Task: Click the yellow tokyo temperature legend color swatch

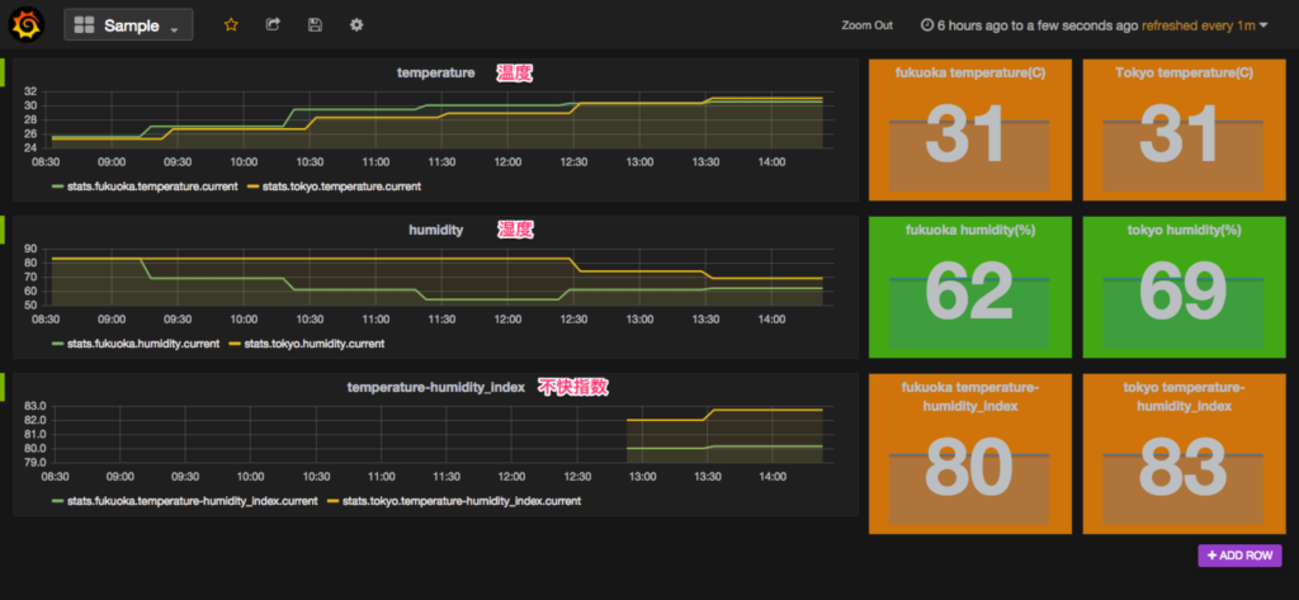Action: point(253,186)
